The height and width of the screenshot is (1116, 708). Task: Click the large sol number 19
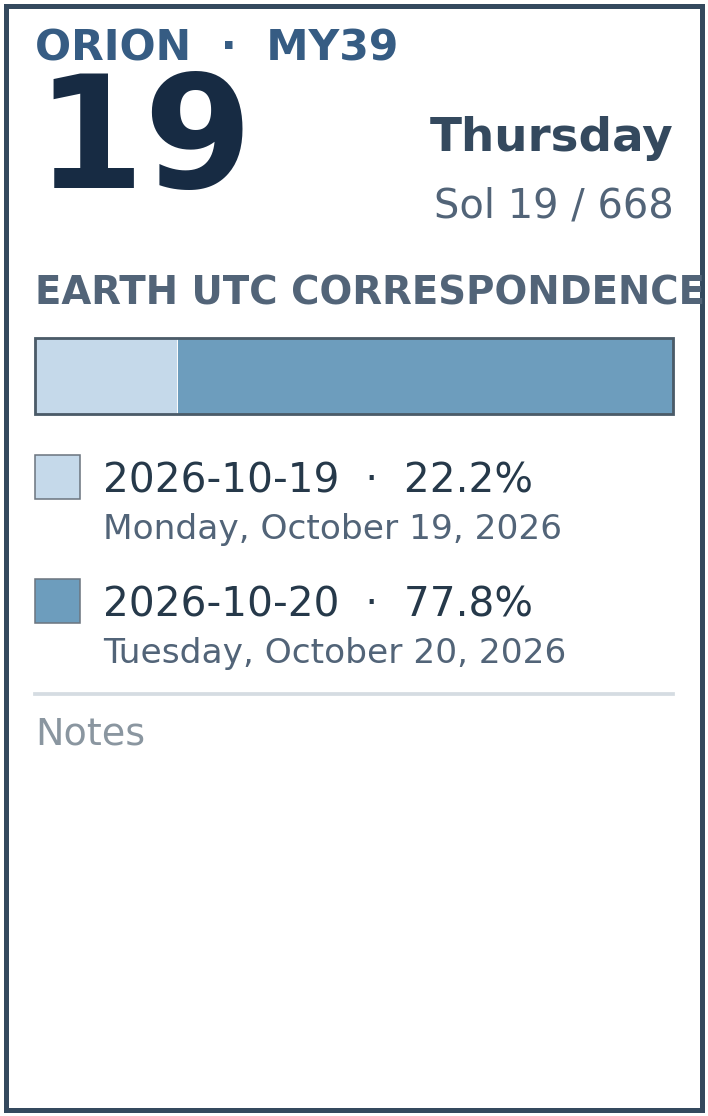pos(146,132)
